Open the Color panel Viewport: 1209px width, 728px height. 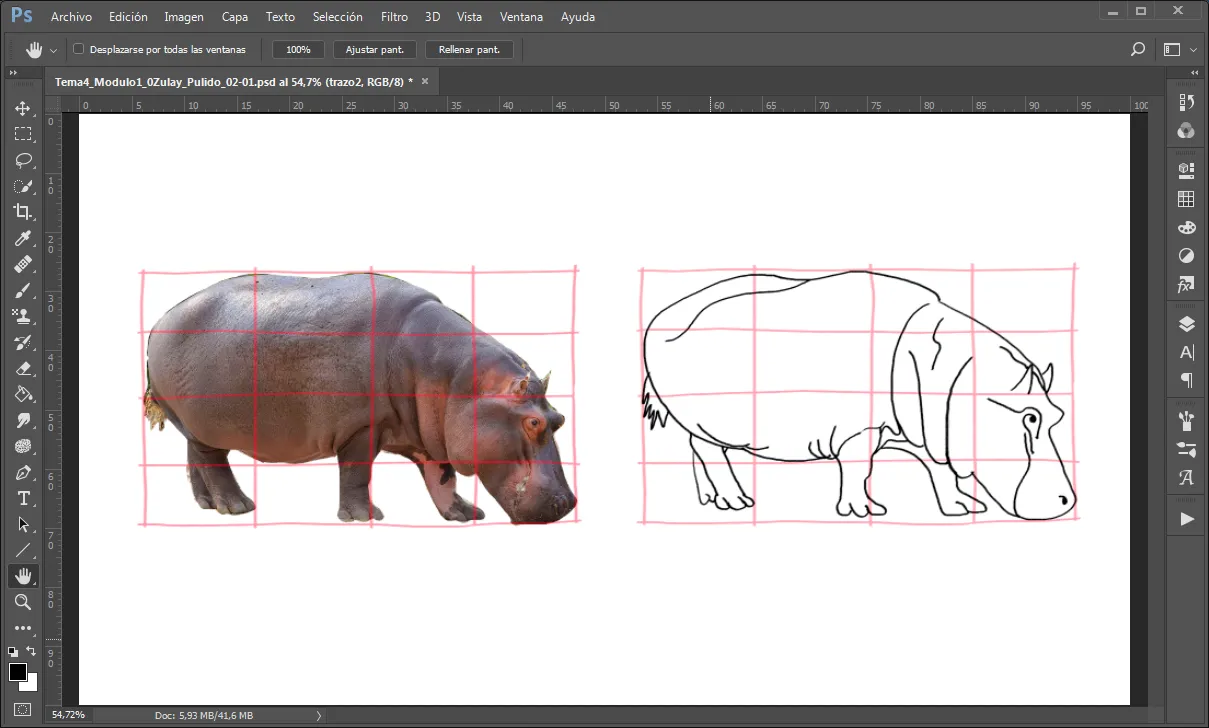[1187, 131]
